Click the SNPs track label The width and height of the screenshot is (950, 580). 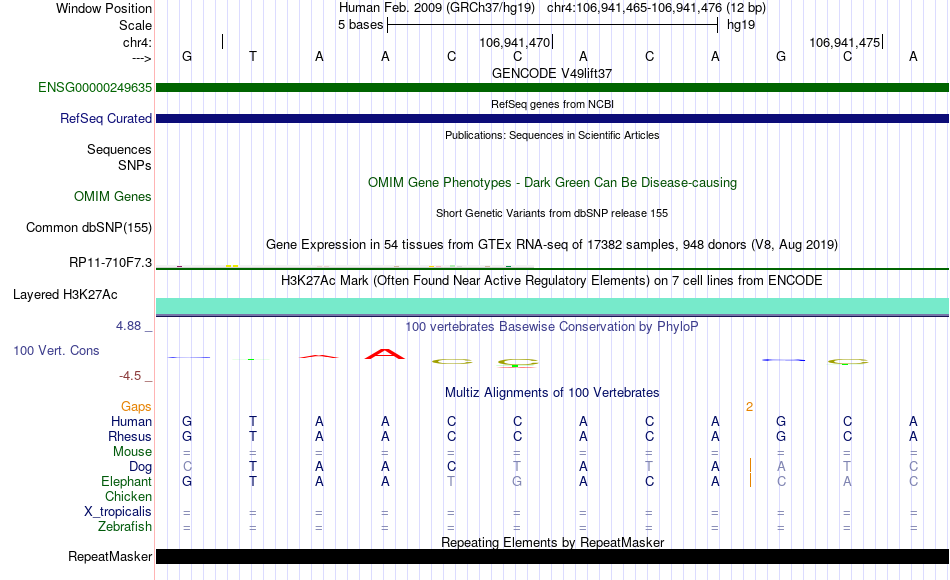pyautogui.click(x=135, y=165)
